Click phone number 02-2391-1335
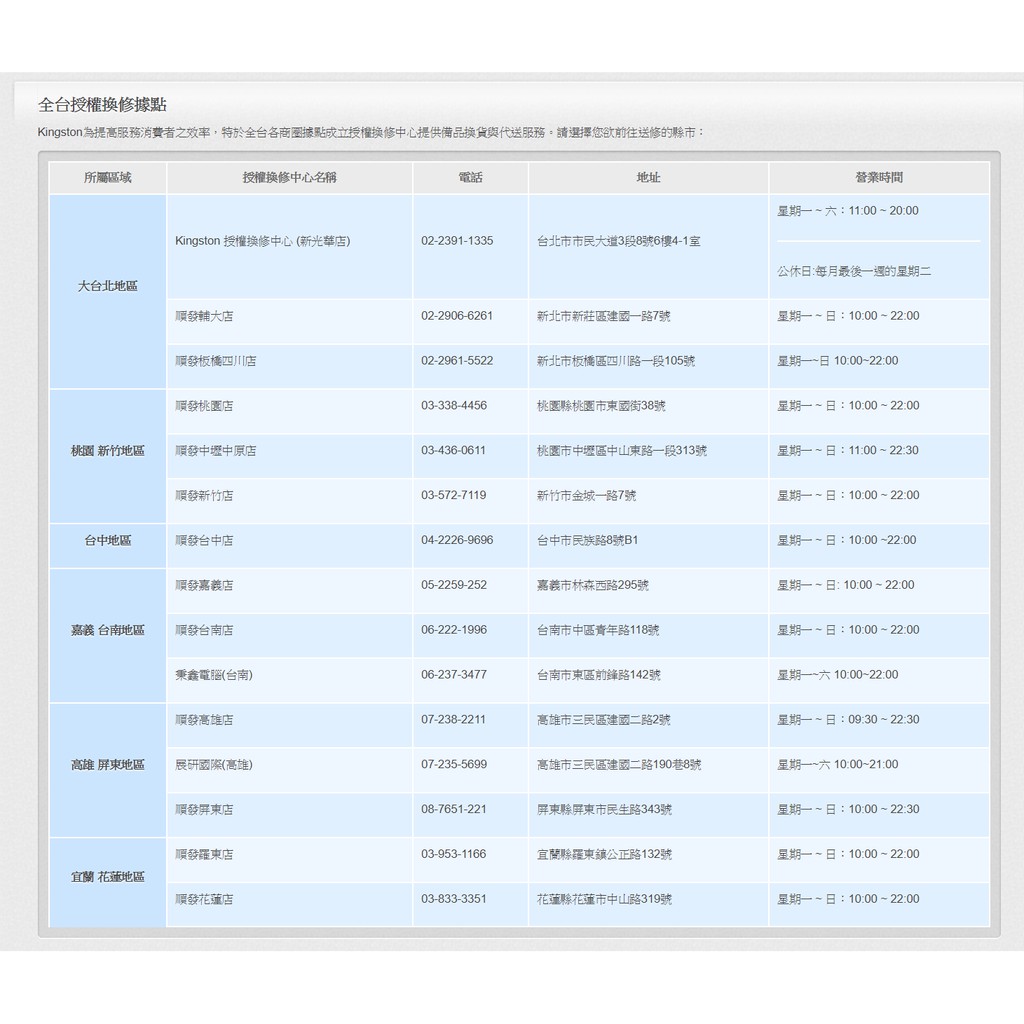This screenshot has height=1024, width=1024. (457, 241)
